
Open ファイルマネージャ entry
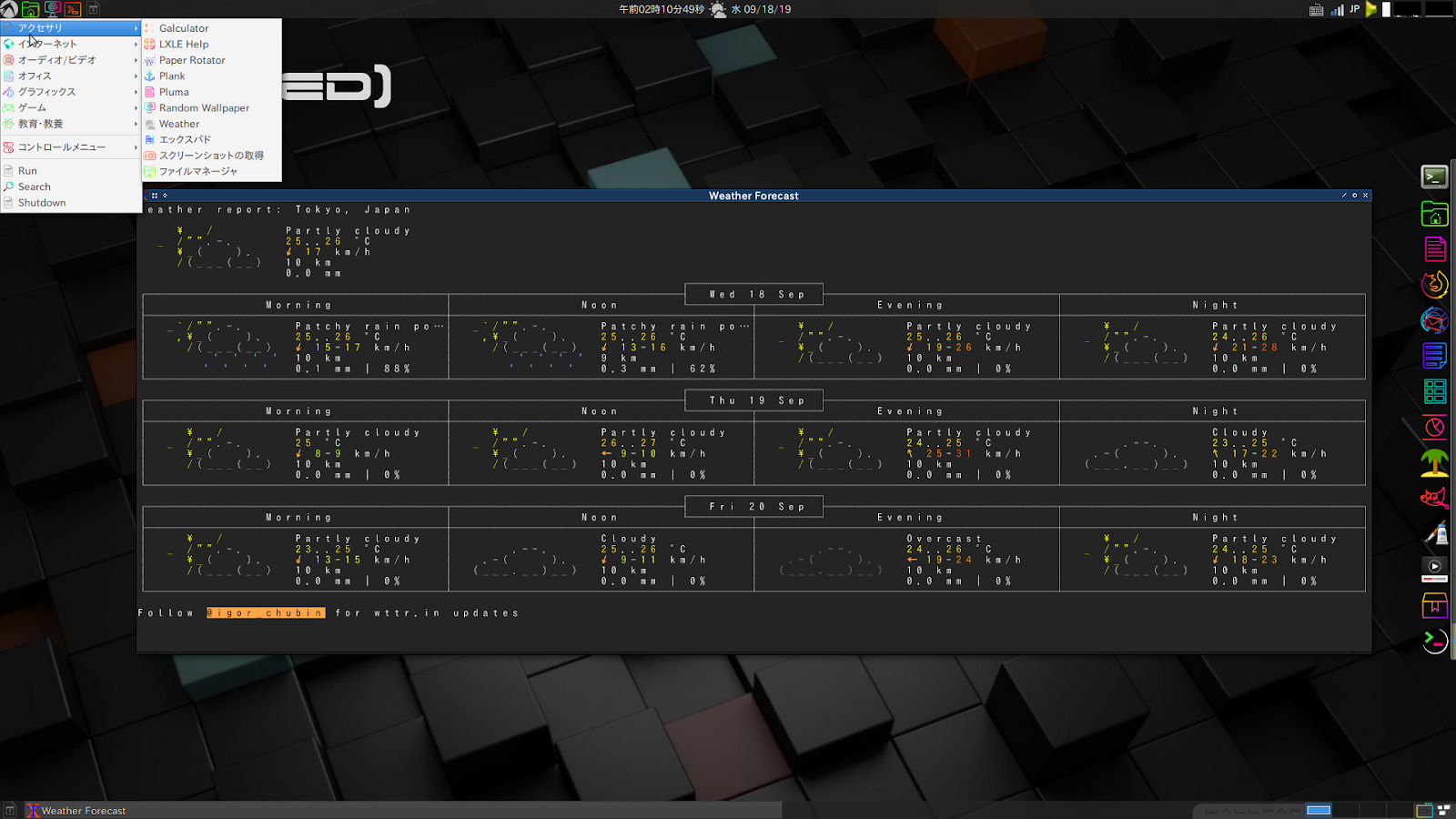[x=212, y=171]
